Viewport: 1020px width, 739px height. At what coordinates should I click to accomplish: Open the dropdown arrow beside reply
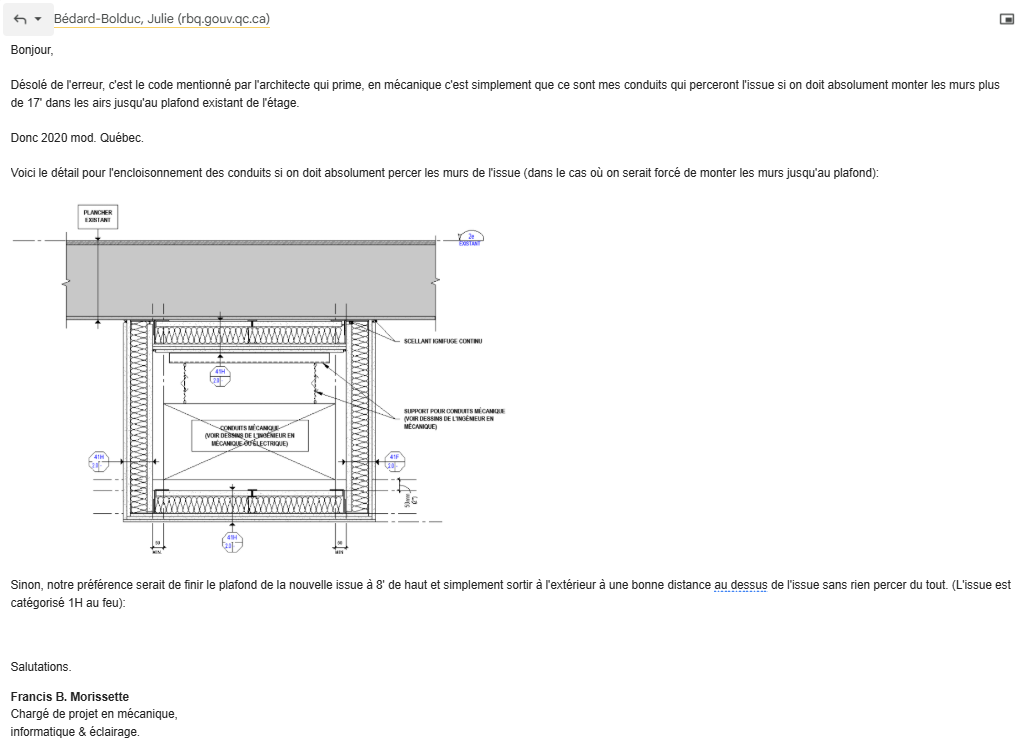pos(38,19)
